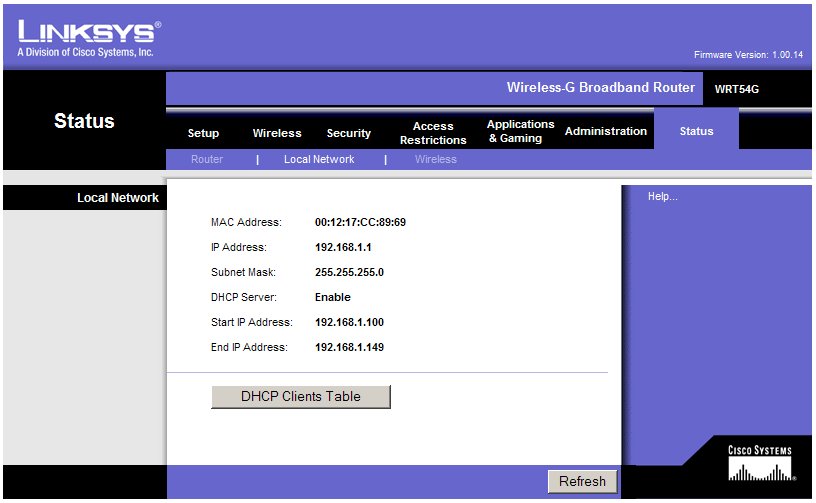816x503 pixels.
Task: Click the Local Network section heading
Action: 118,198
